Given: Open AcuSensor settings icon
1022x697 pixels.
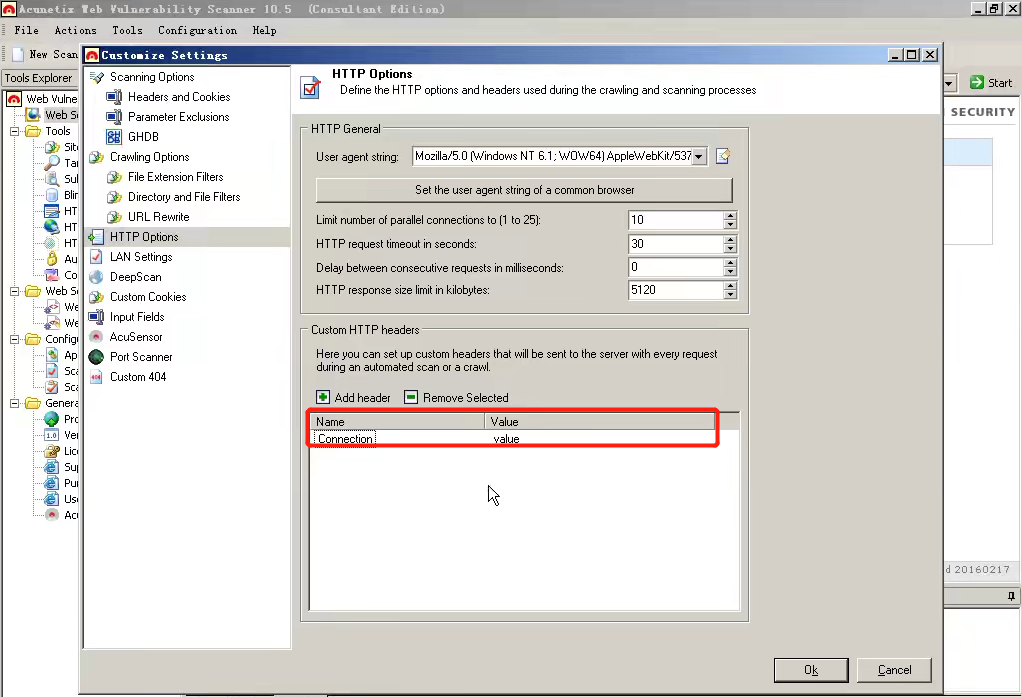Looking at the screenshot, I should (96, 337).
